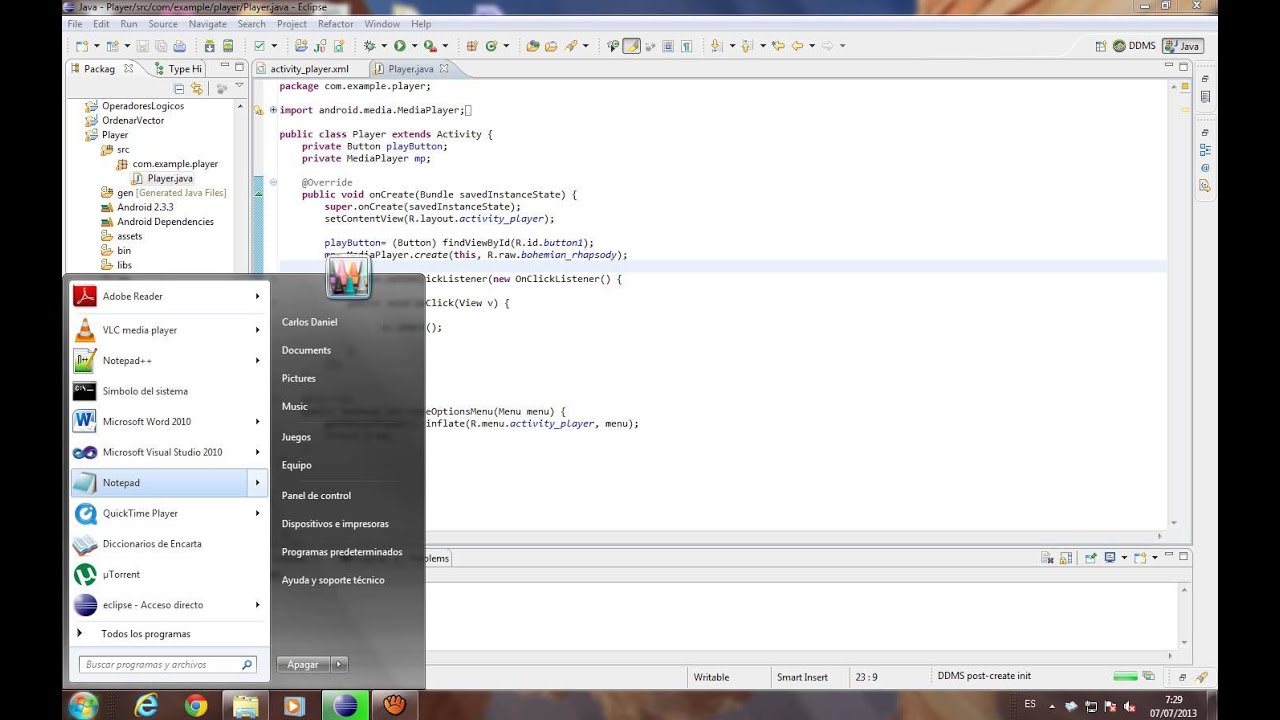The image size is (1280, 720).
Task: Open the Music library link
Action: (x=295, y=406)
